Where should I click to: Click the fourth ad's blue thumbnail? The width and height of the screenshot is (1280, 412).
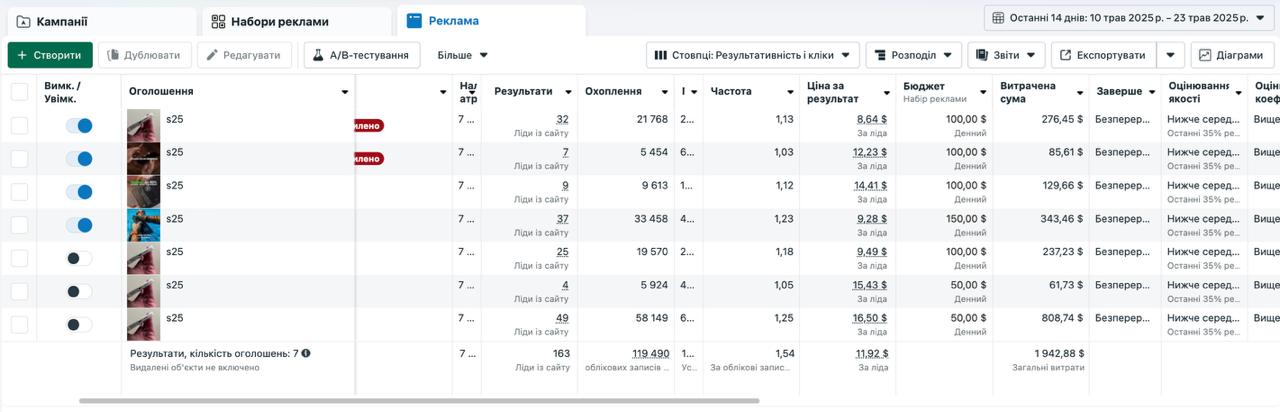coord(144,225)
